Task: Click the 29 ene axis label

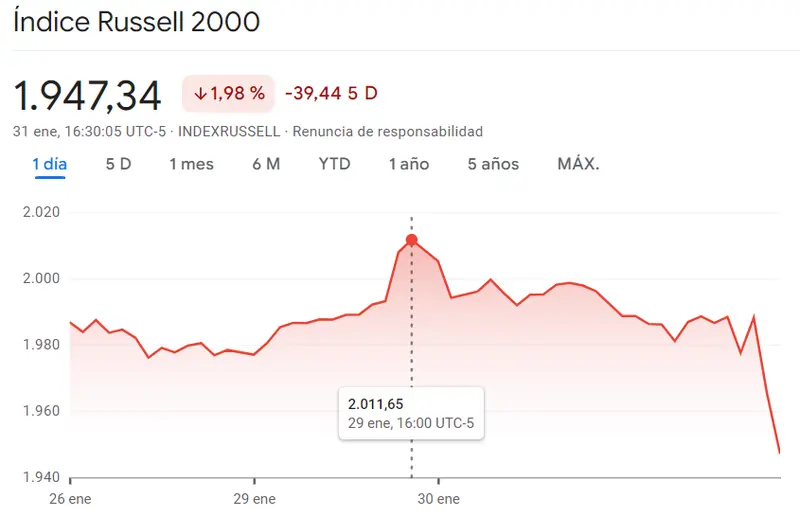Action: click(x=254, y=498)
